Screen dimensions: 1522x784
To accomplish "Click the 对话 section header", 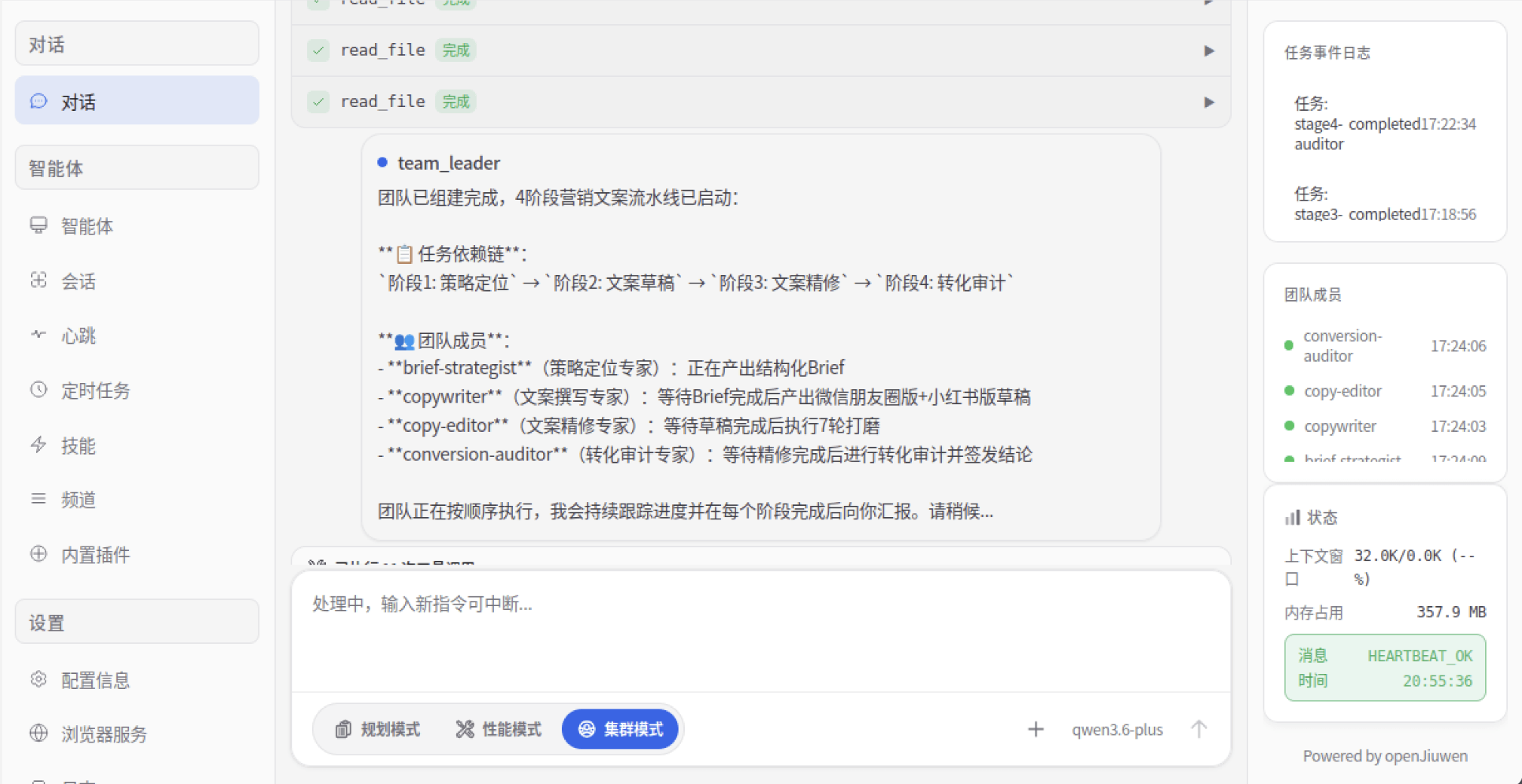I will pos(137,44).
